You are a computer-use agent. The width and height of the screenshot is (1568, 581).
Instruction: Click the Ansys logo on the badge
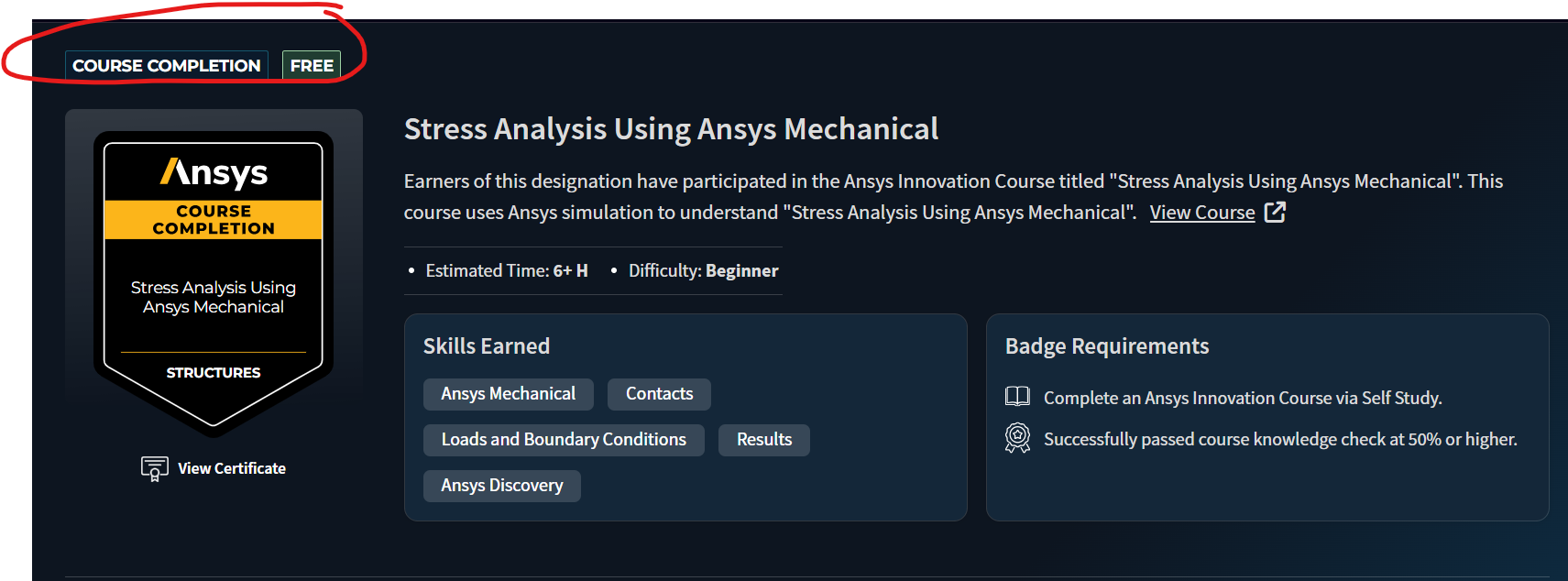point(214,172)
